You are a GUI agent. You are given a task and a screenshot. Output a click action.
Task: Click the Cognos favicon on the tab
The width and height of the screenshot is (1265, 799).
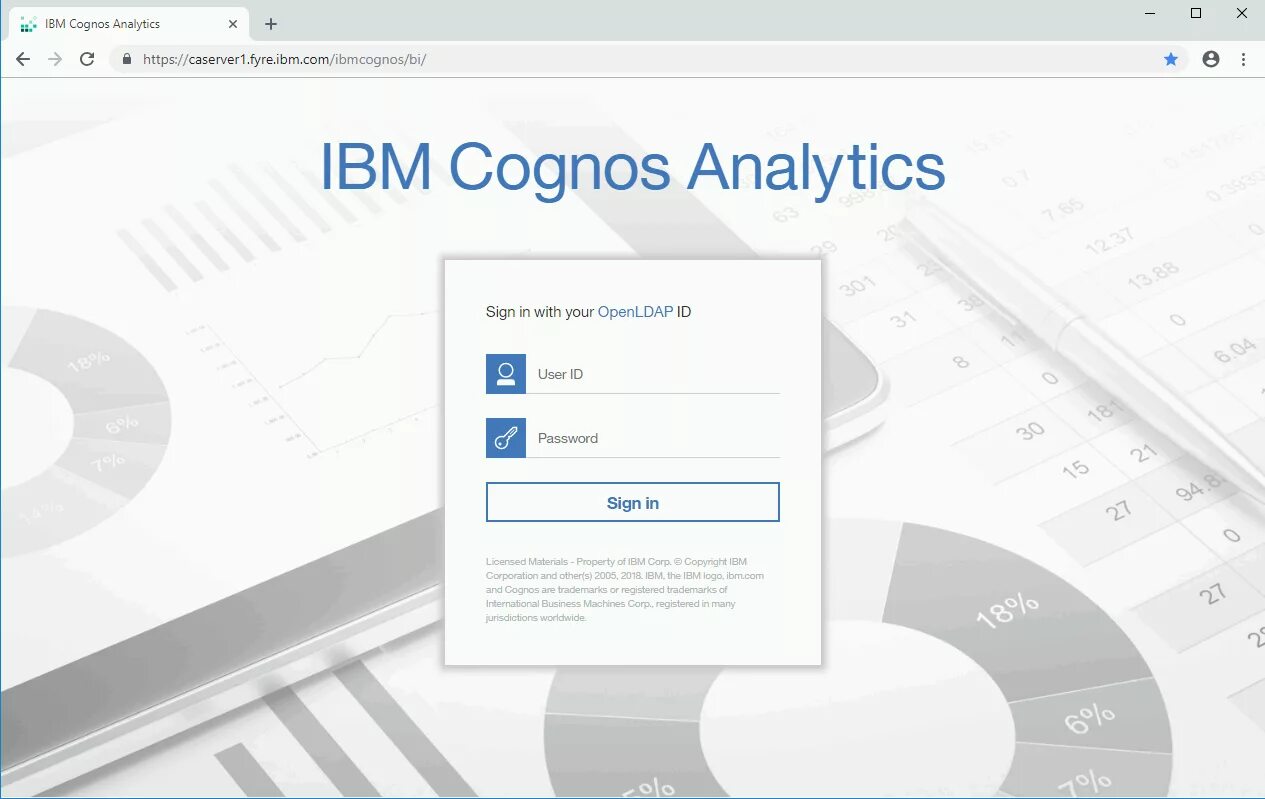pyautogui.click(x=28, y=24)
